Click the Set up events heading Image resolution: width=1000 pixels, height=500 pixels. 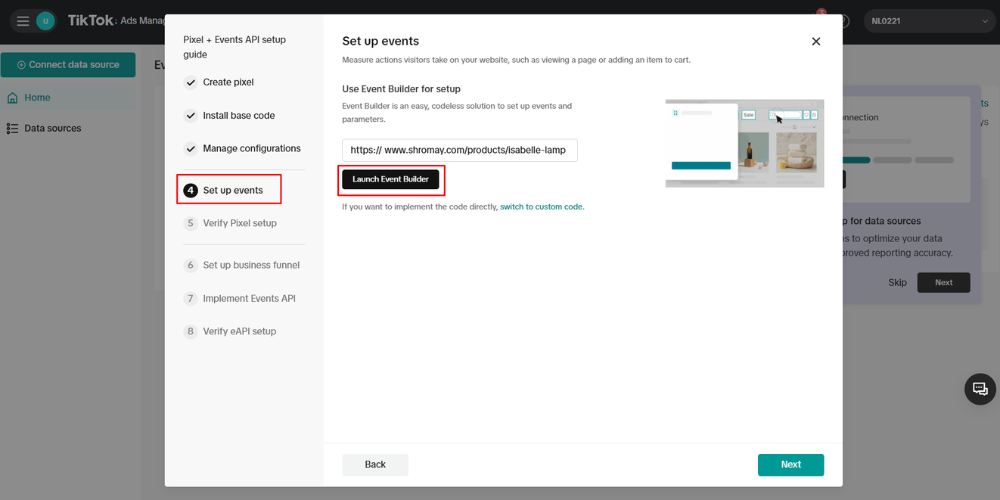380,41
